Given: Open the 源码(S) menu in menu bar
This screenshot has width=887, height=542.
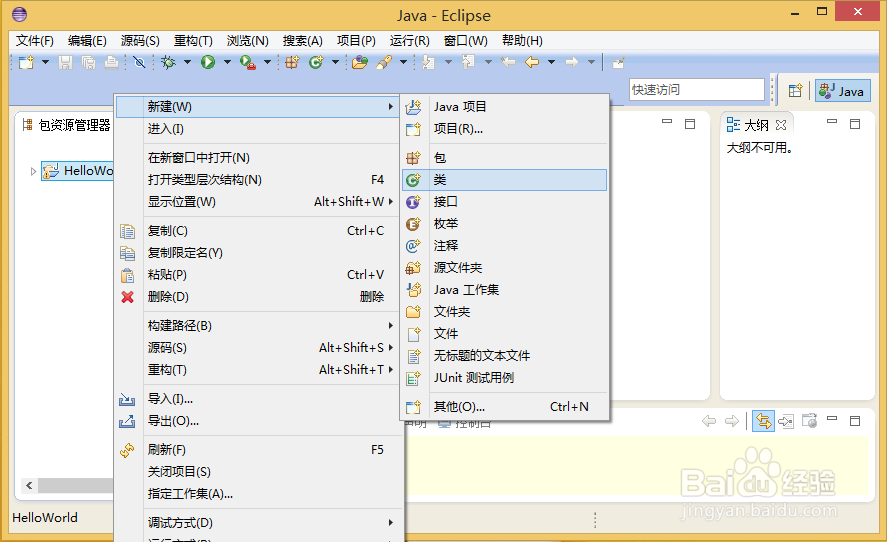Looking at the screenshot, I should tap(140, 41).
